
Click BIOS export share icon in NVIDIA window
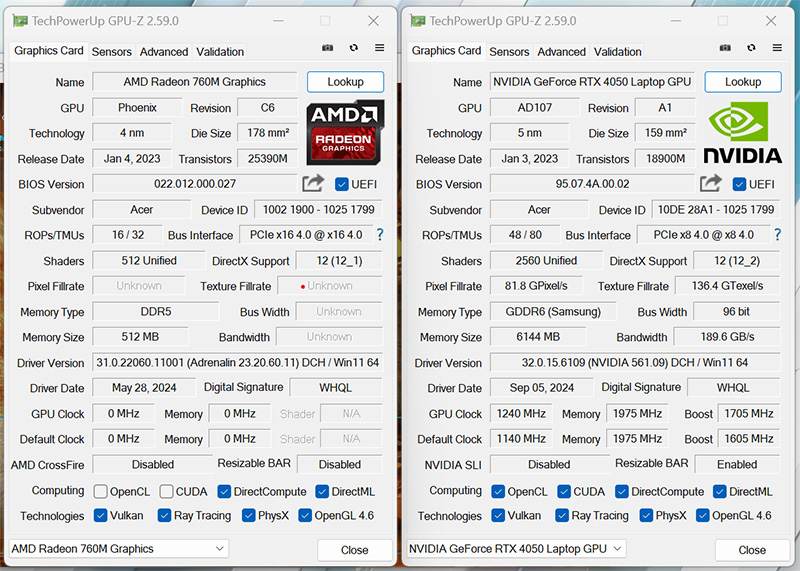pos(710,183)
